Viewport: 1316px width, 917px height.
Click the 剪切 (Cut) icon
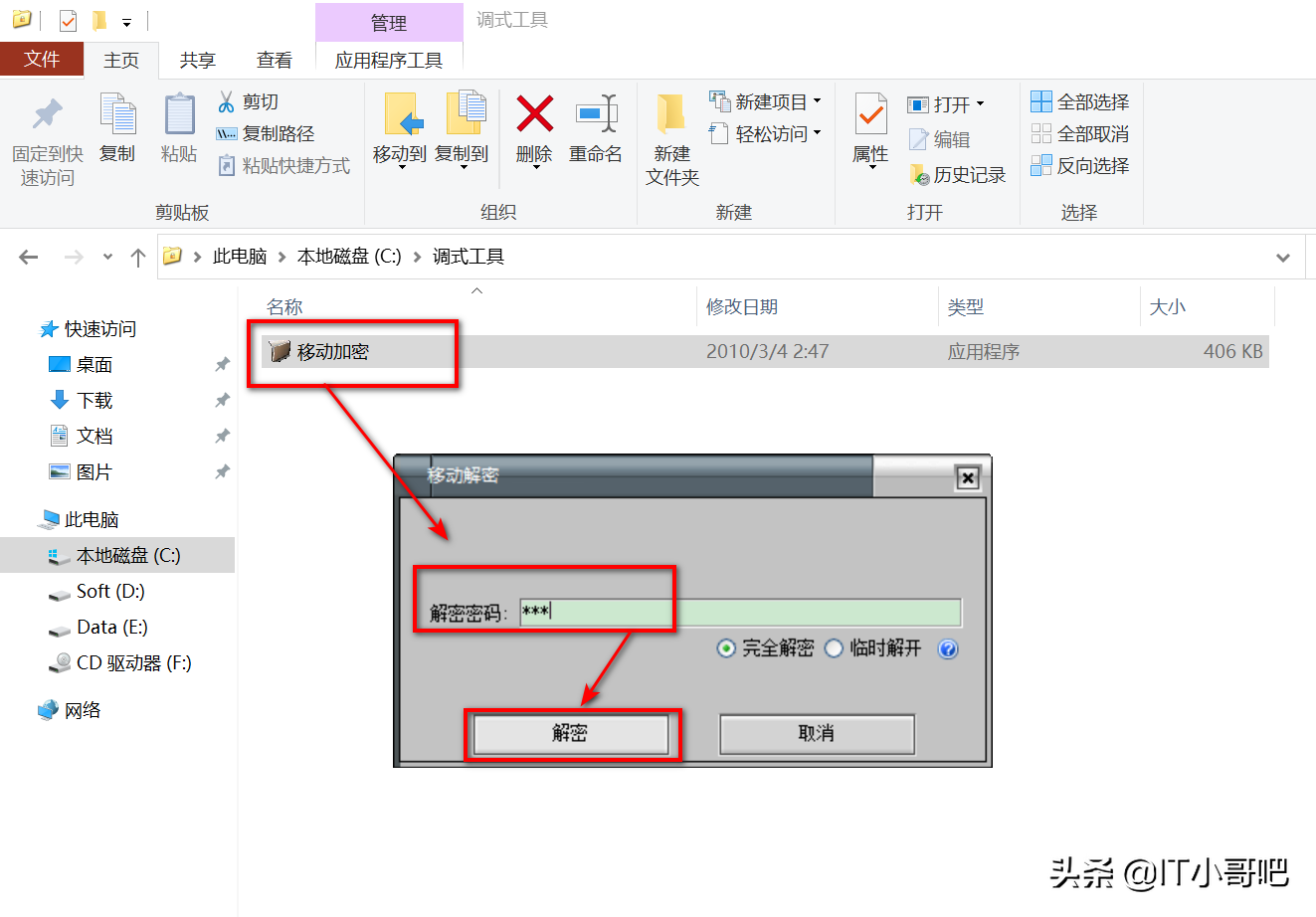(x=226, y=101)
